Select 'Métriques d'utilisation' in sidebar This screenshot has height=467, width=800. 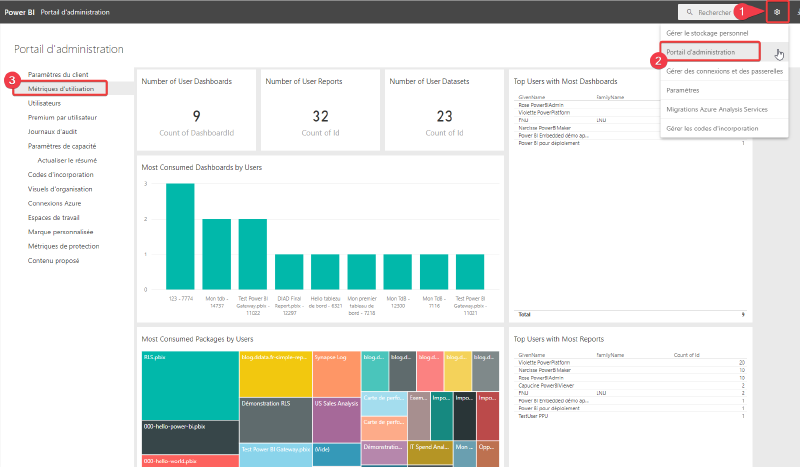point(61,89)
